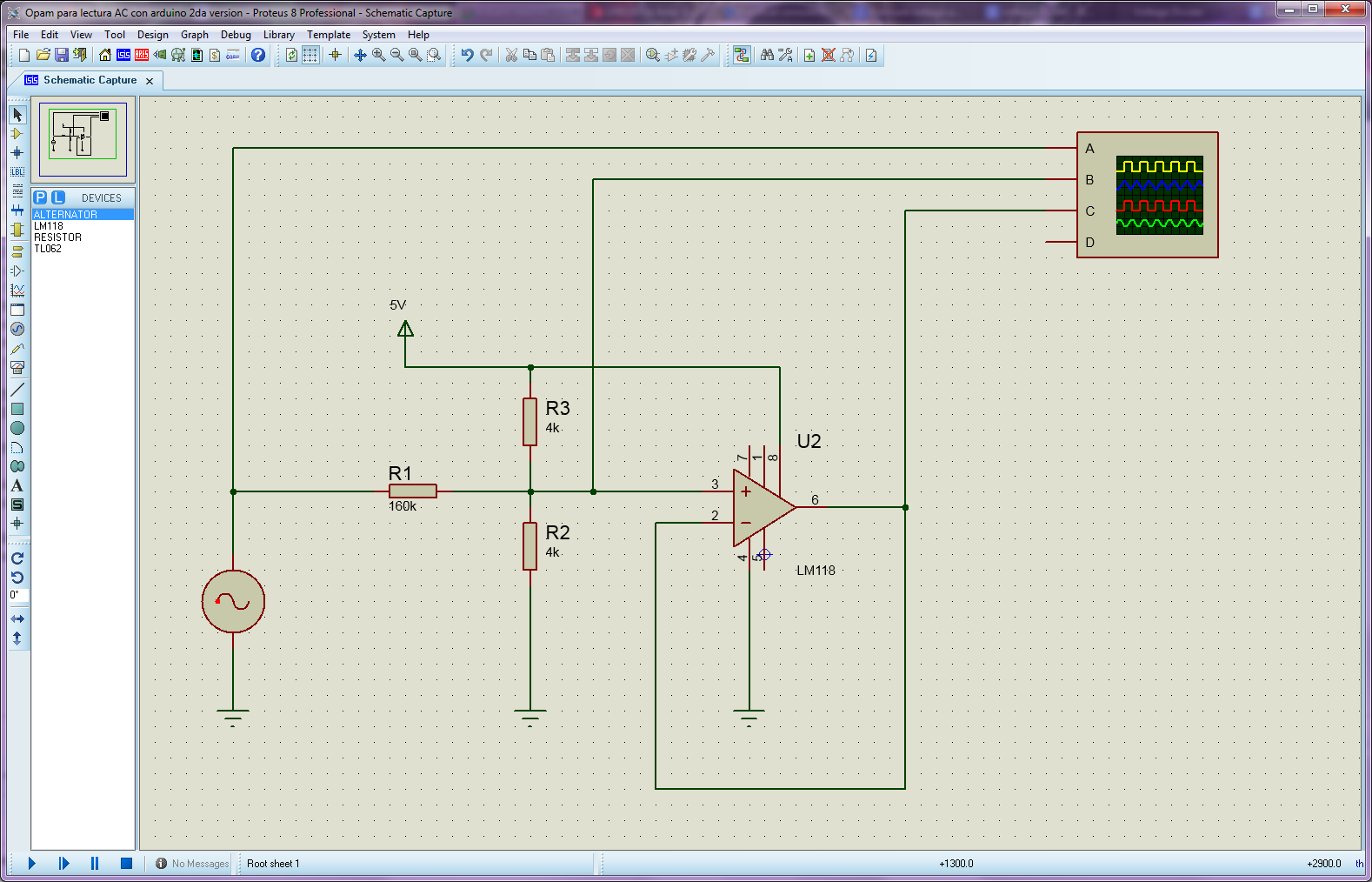The image size is (1372, 882).
Task: Choose the 2D Graphics Box tool
Action: point(17,409)
